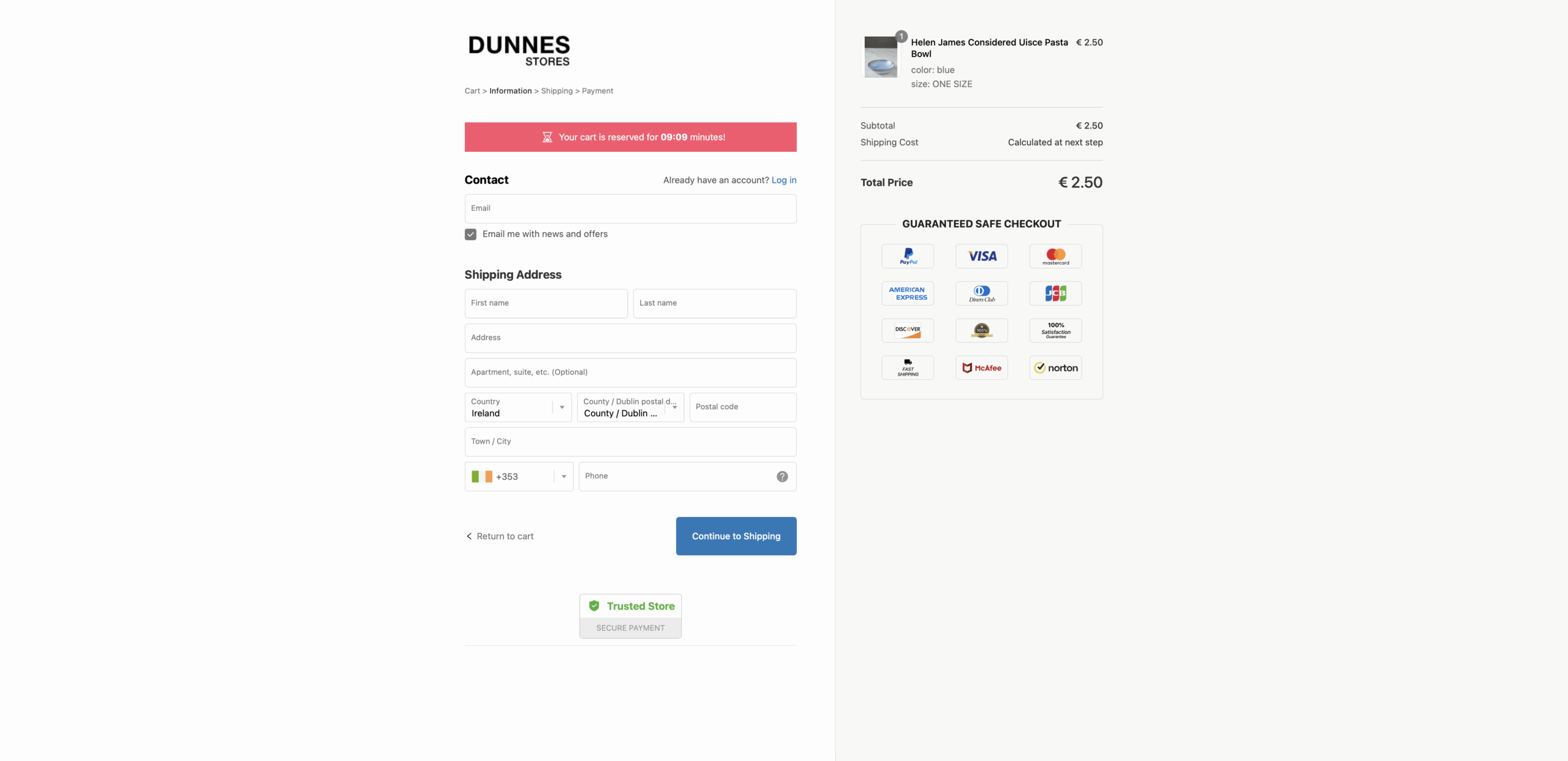
Task: Click the Dunnes Stores logo
Action: click(519, 50)
